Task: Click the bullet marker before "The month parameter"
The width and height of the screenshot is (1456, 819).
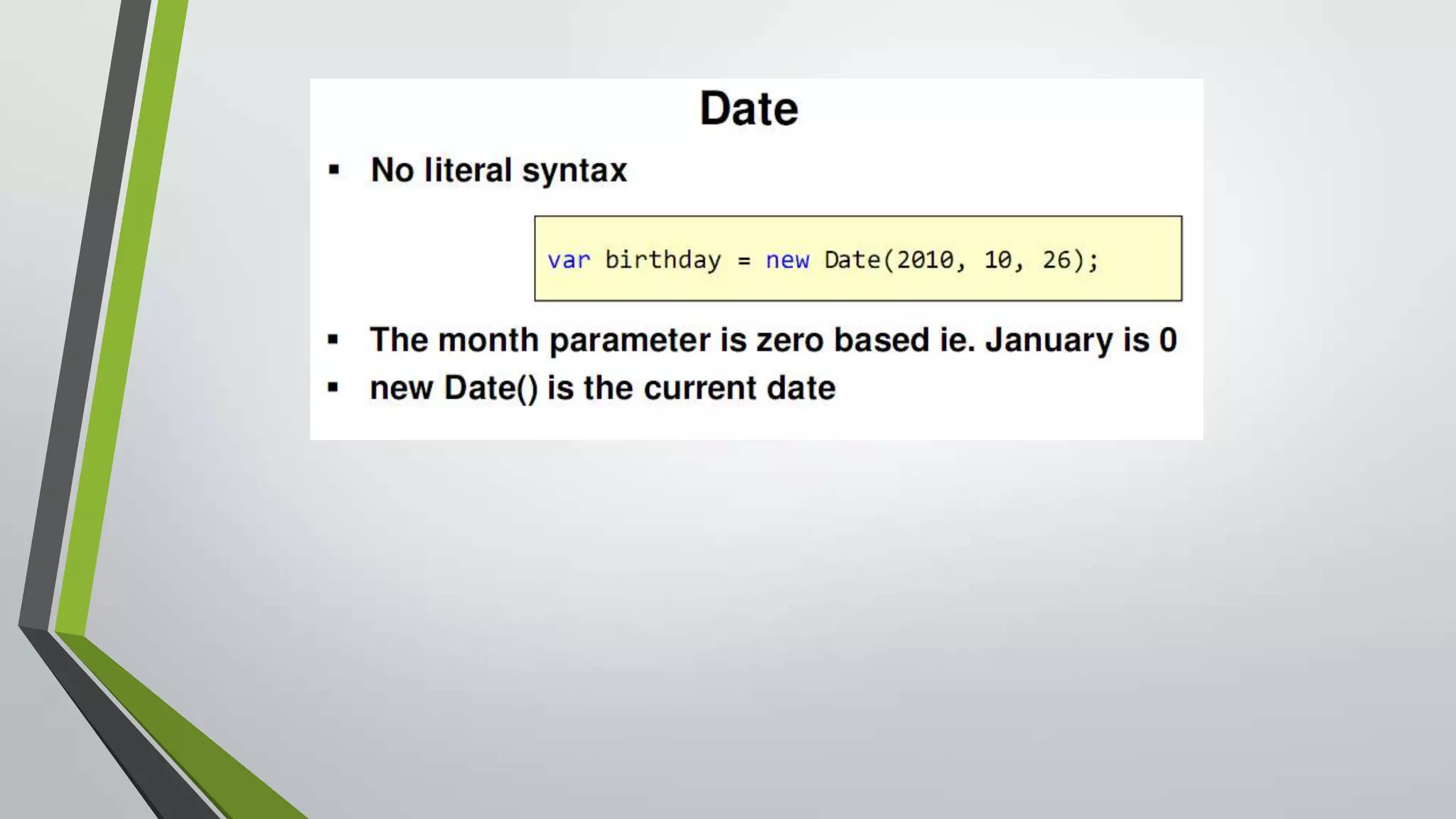Action: coord(333,340)
